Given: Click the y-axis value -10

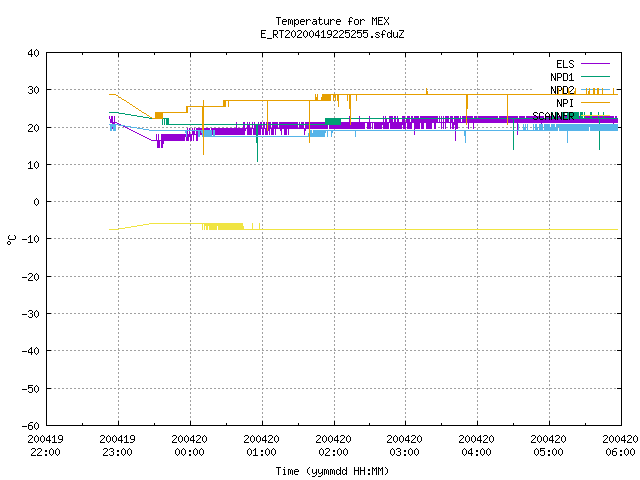Looking at the screenshot, I should click(x=31, y=239).
